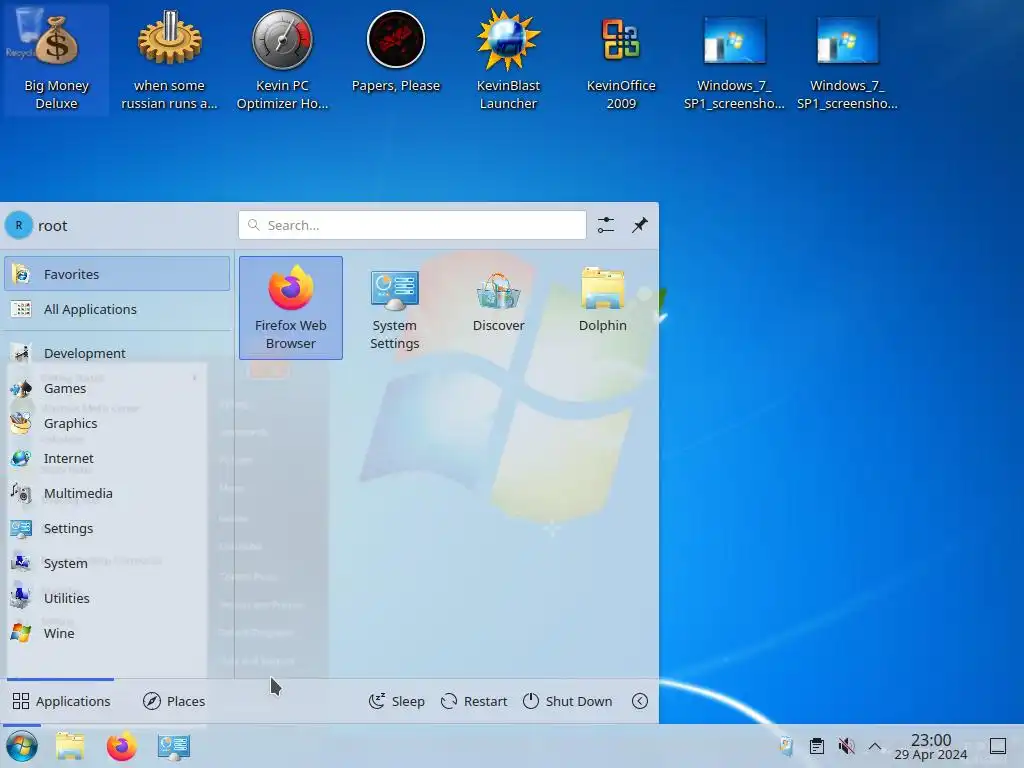Launch Discover from favorites
Viewport: 1024px width, 768px height.
pyautogui.click(x=498, y=300)
